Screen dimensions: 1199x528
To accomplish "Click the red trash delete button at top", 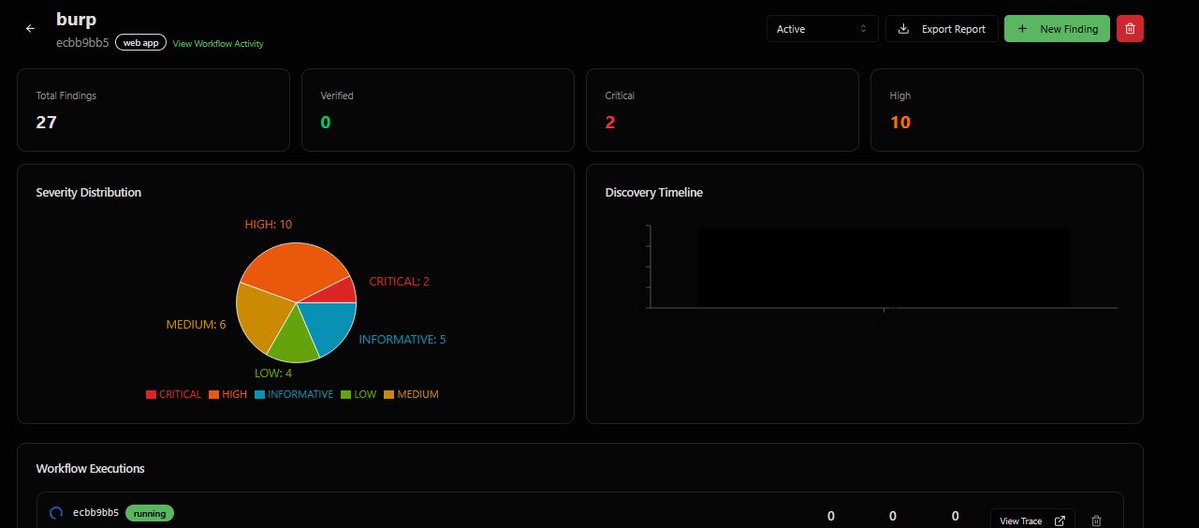I will tap(1129, 28).
